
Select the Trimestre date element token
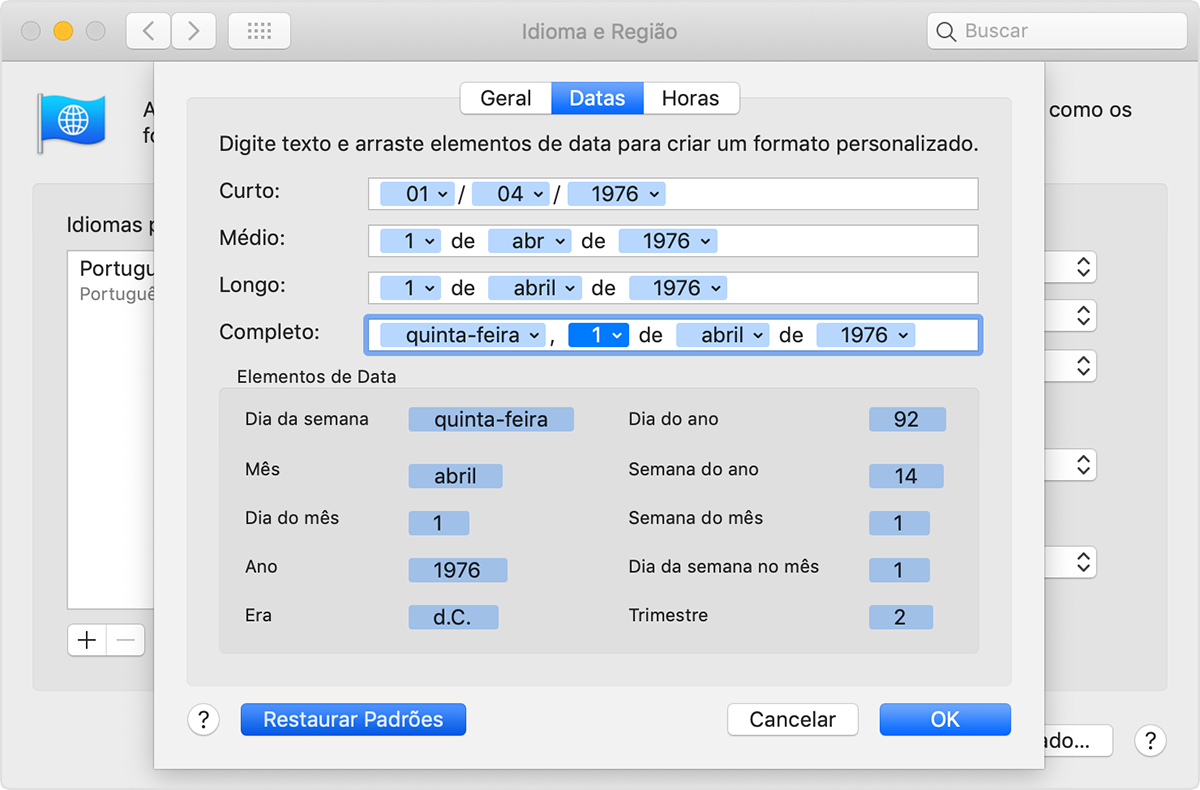tap(900, 617)
